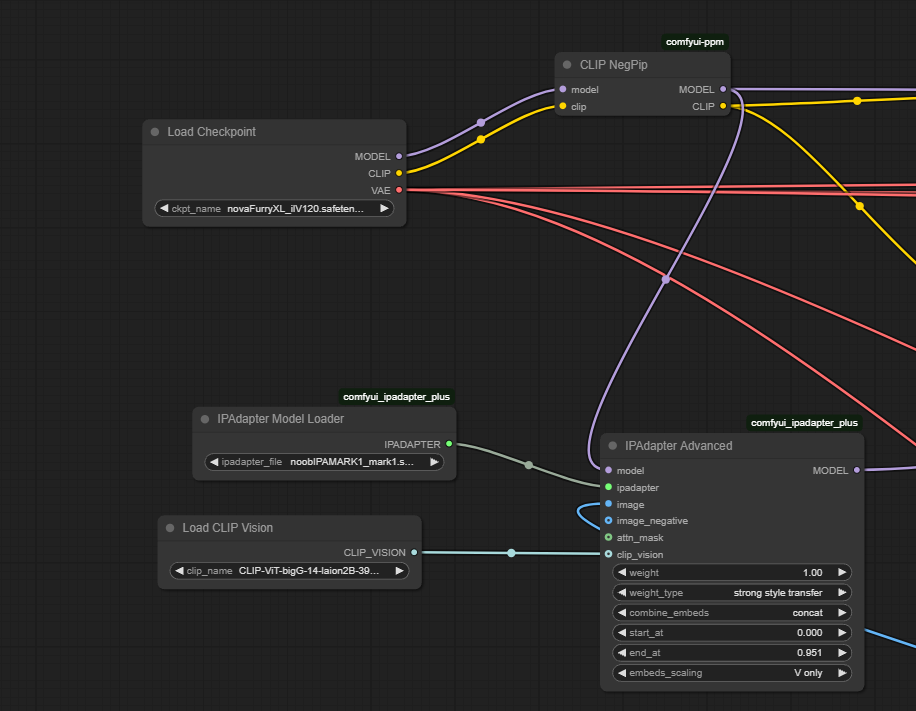Click the clip_vision input slot on IPAdapter Advanced
Screen dimensions: 916x711
point(608,554)
